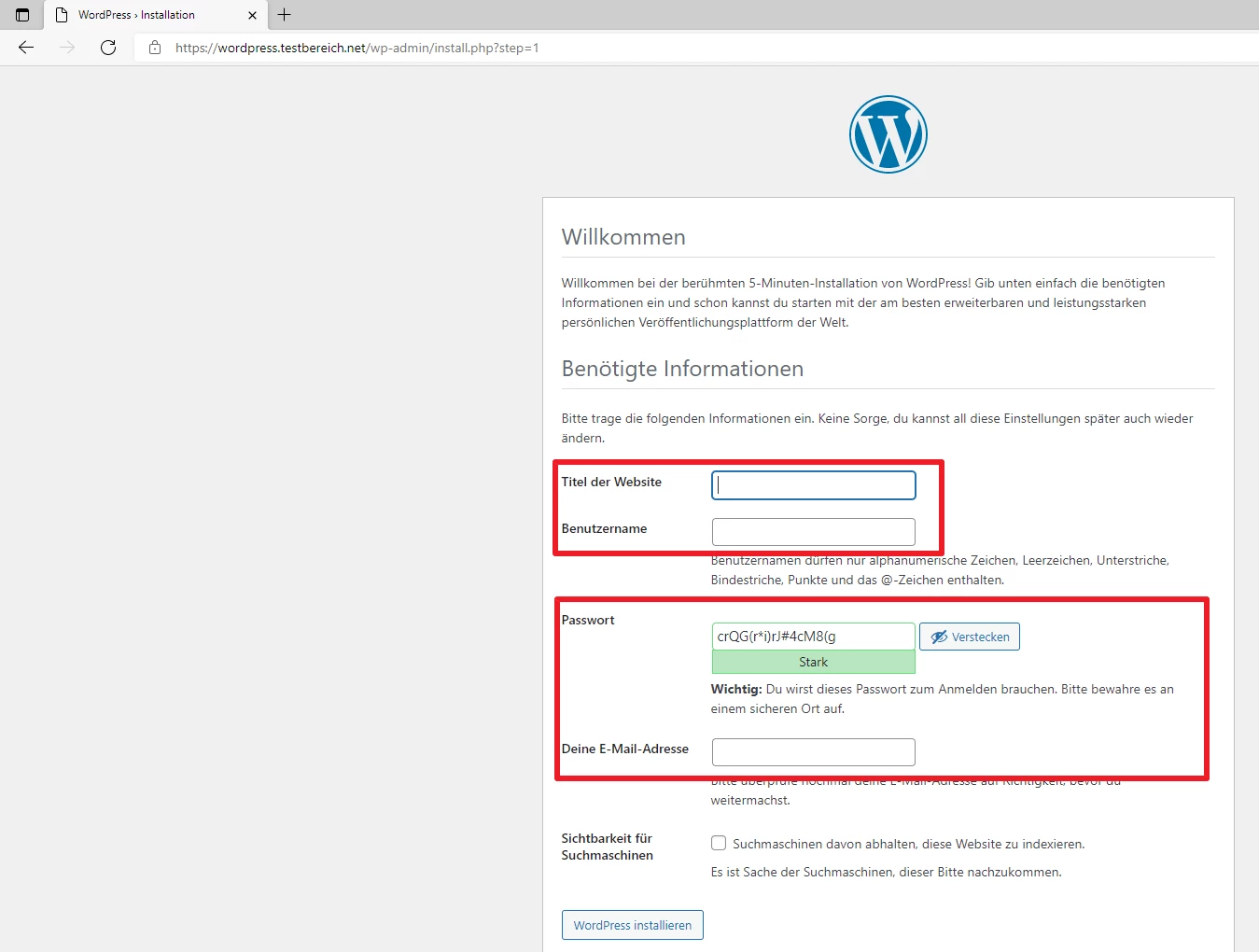Click the Sichtbarkeit für Suchmaschinen label
Image resolution: width=1259 pixels, height=952 pixels.
click(608, 847)
